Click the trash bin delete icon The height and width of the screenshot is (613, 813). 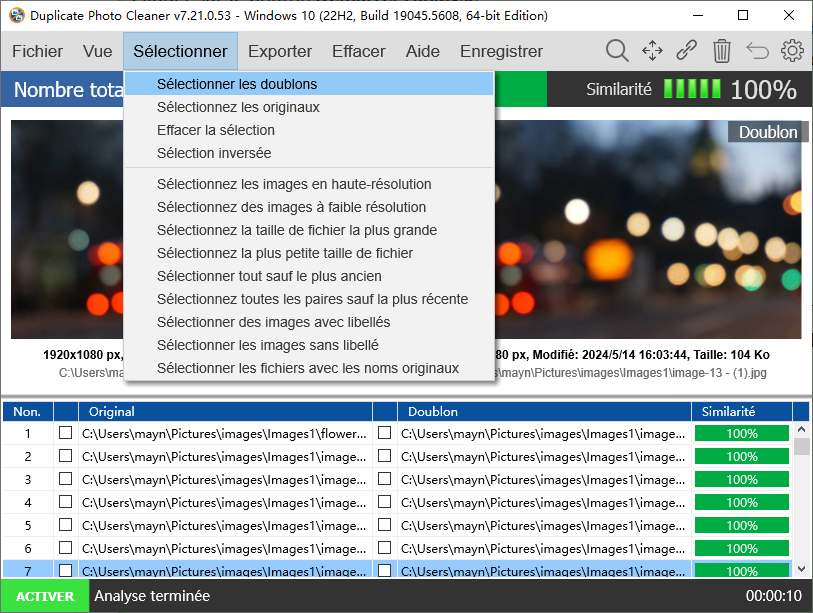(721, 51)
